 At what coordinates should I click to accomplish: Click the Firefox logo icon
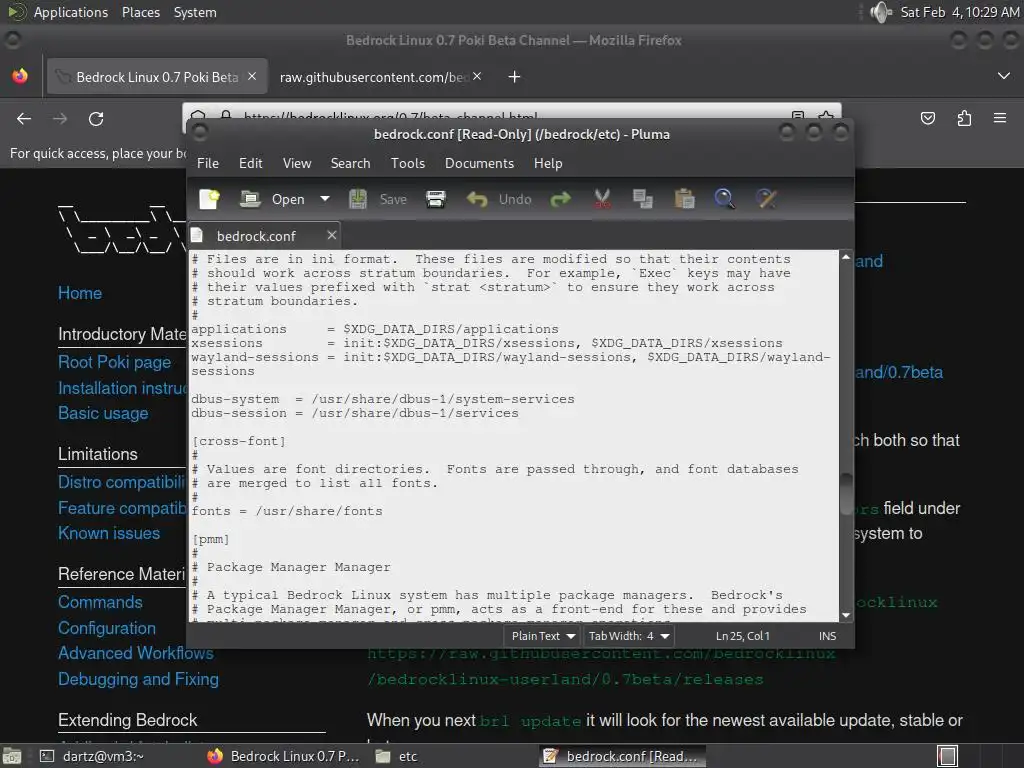(20, 76)
